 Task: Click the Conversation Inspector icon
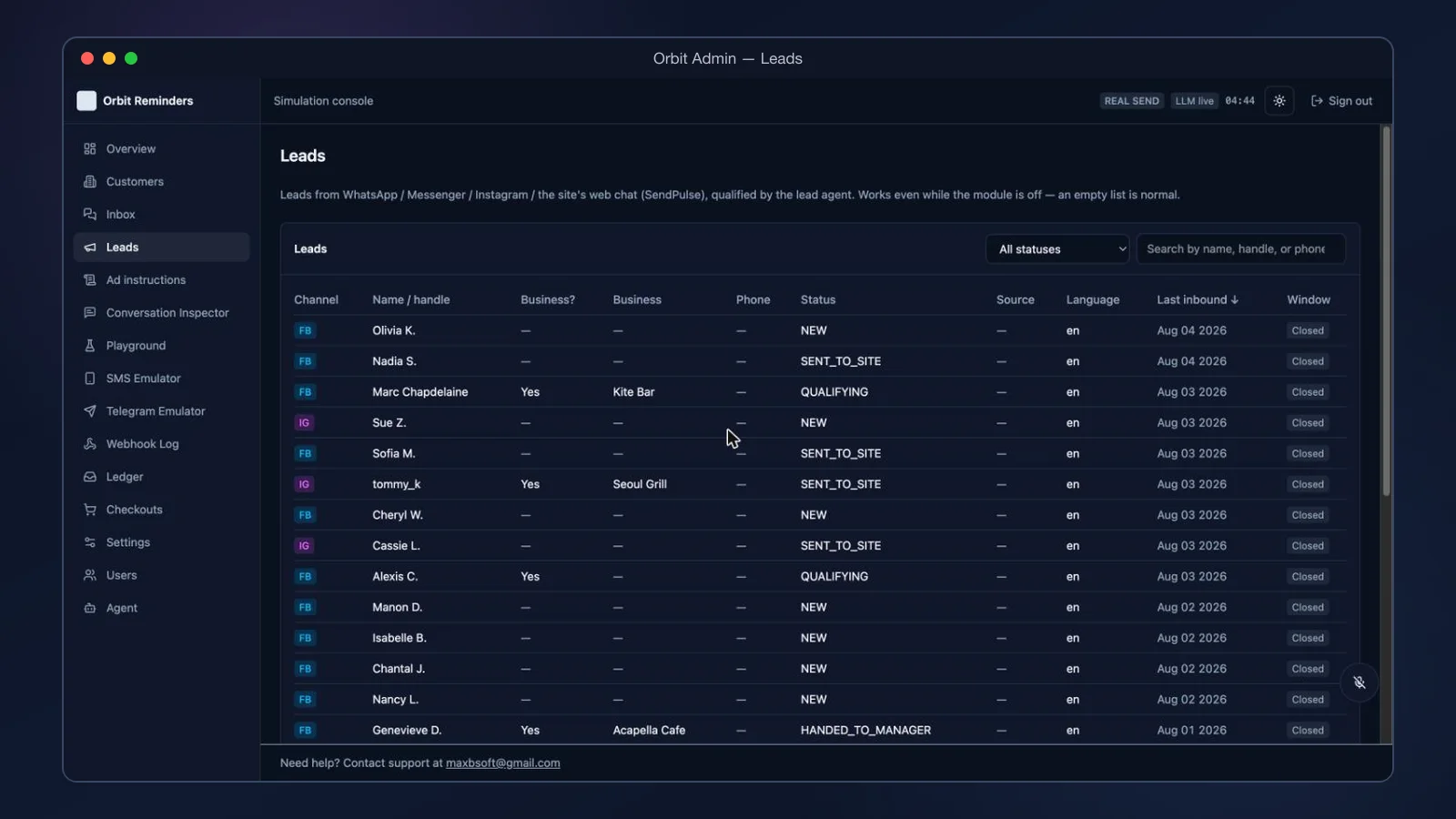point(90,312)
